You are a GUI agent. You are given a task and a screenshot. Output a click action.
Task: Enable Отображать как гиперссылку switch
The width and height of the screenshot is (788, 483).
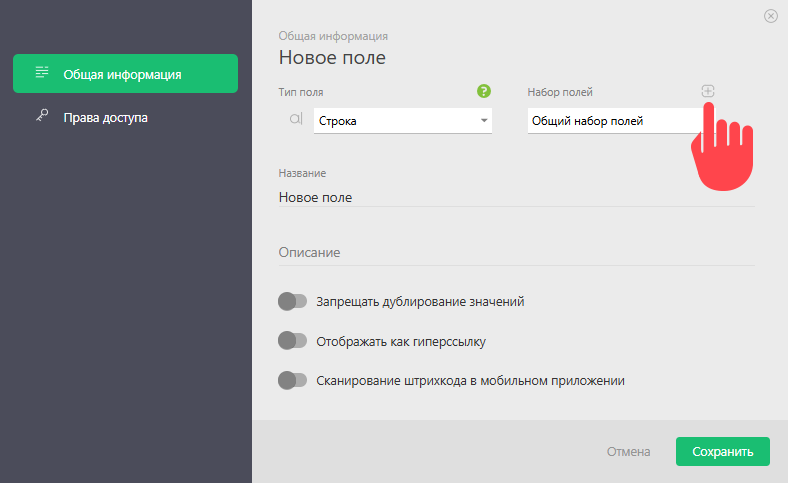[292, 341]
